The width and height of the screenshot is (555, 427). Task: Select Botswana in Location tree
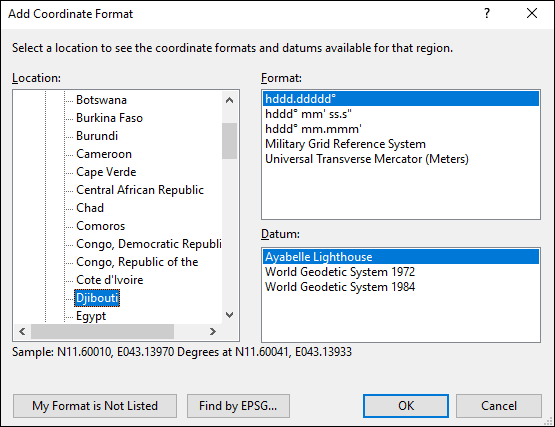click(x=101, y=100)
